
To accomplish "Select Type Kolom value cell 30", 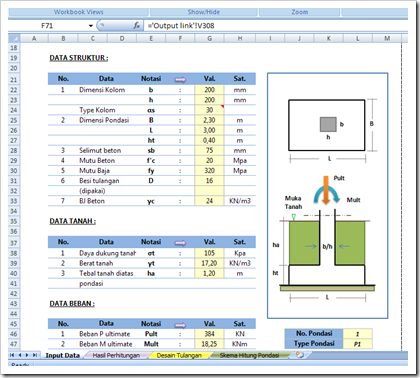I will [209, 110].
